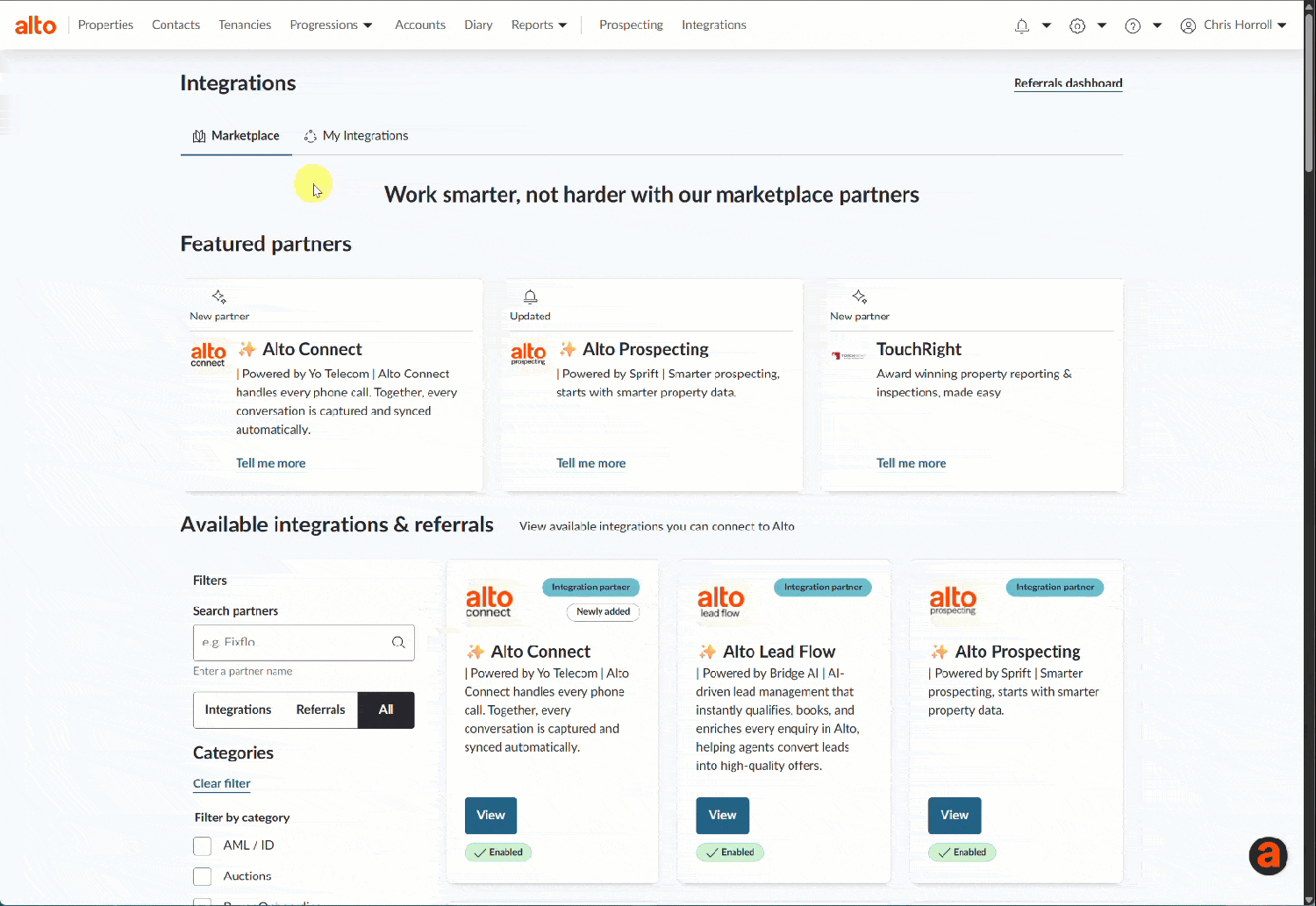Click the Marketplace tab map icon
1316x906 pixels.
click(199, 136)
